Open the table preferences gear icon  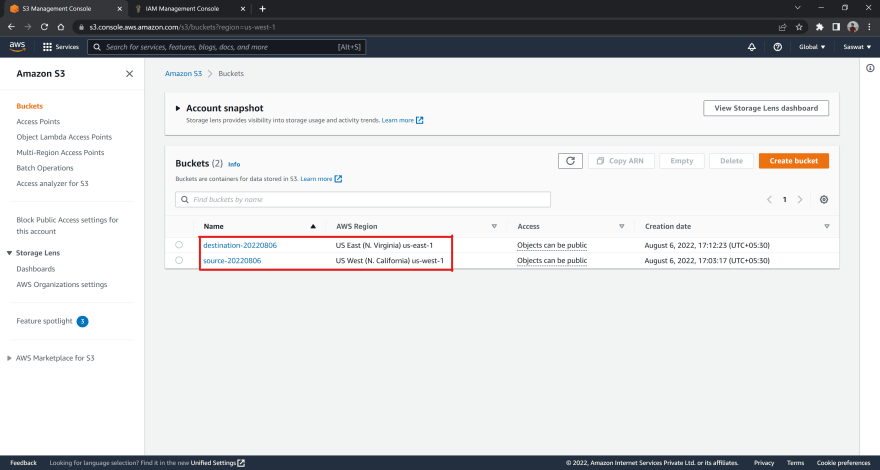(824, 199)
